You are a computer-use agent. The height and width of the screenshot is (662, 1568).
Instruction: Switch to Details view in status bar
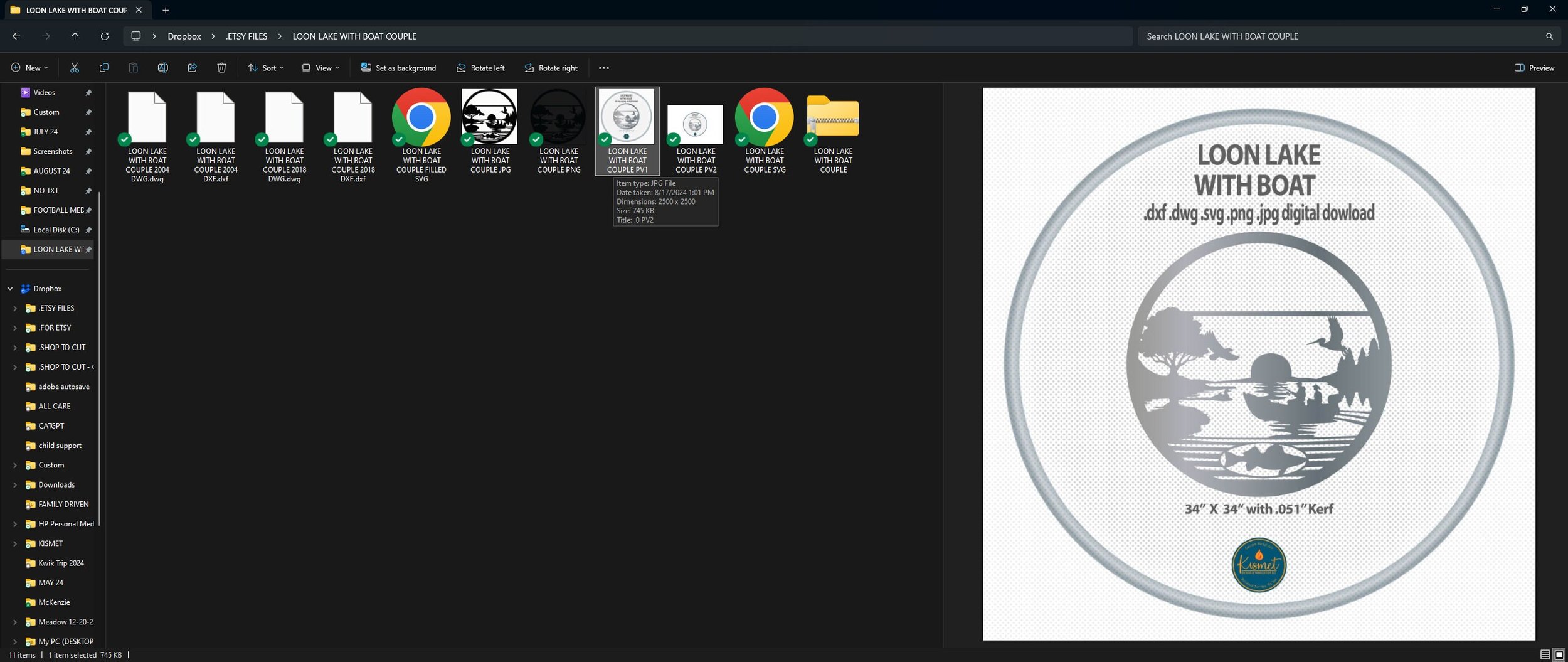pos(1545,654)
